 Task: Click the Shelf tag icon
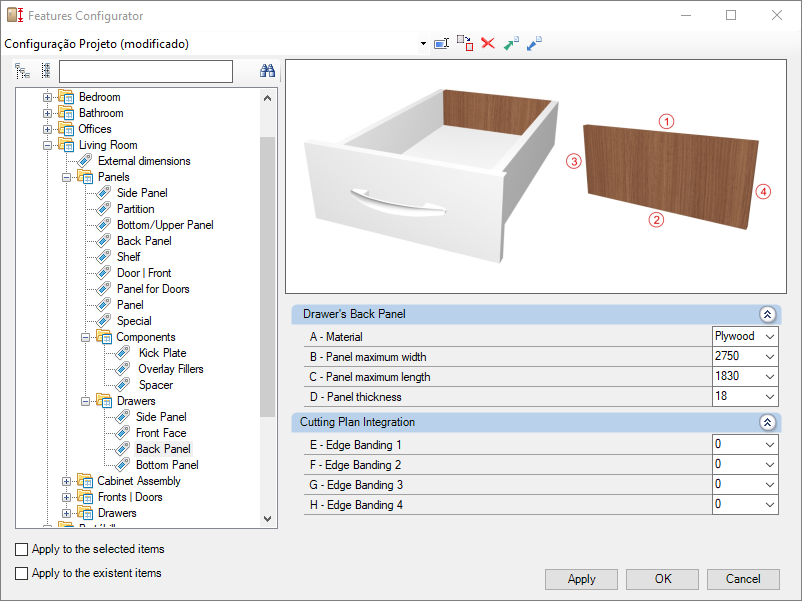(x=104, y=257)
